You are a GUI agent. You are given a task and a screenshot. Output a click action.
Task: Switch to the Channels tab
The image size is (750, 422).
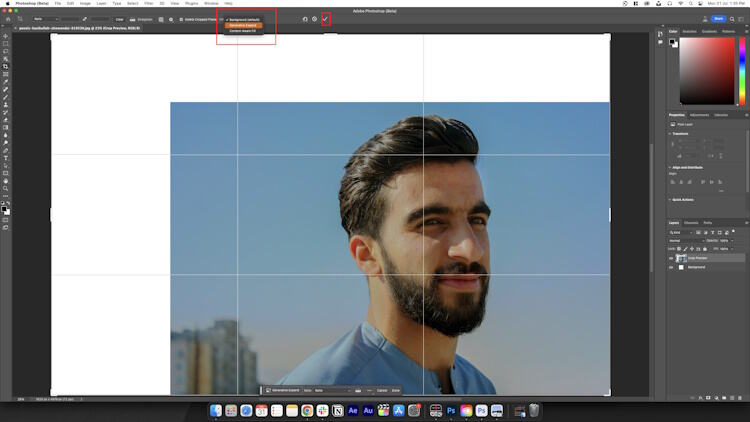tap(691, 222)
